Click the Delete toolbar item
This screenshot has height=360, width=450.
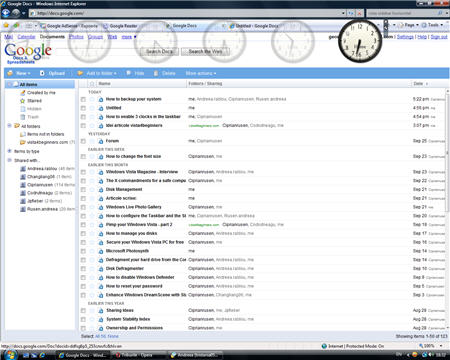(165, 73)
